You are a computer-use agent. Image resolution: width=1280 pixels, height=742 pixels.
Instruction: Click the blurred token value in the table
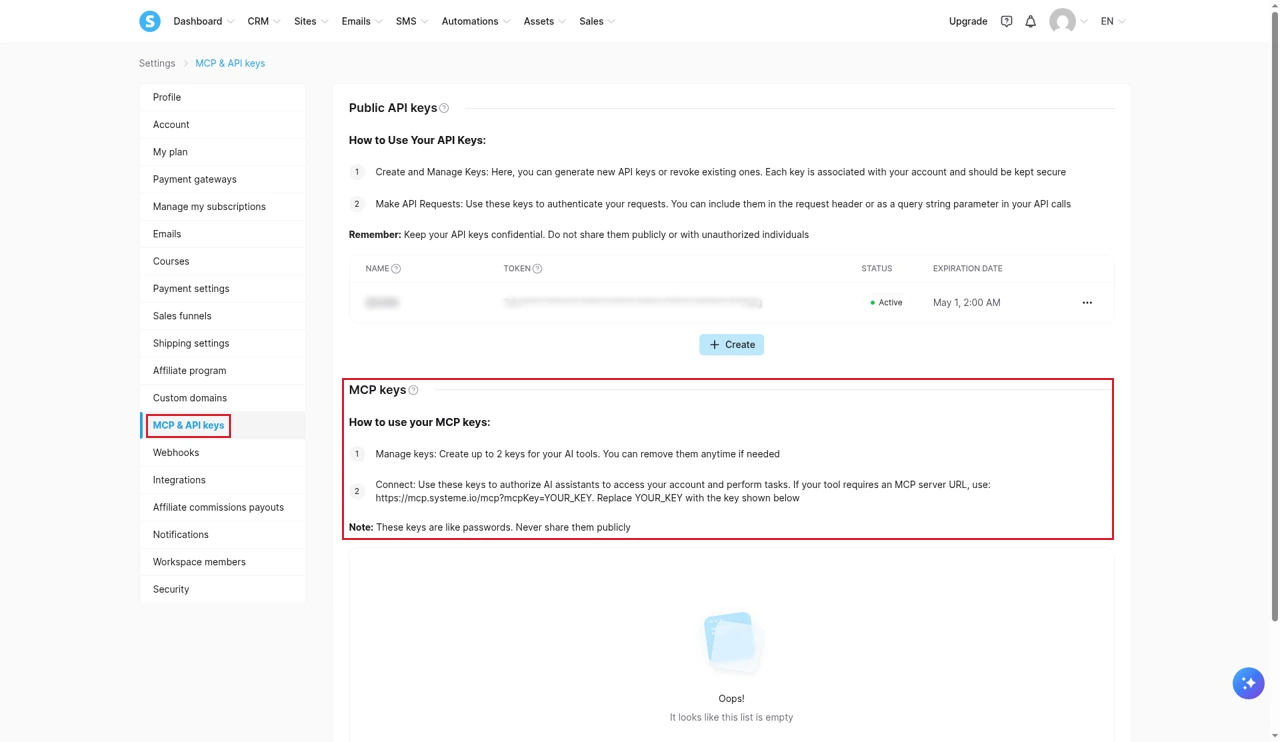(x=633, y=302)
